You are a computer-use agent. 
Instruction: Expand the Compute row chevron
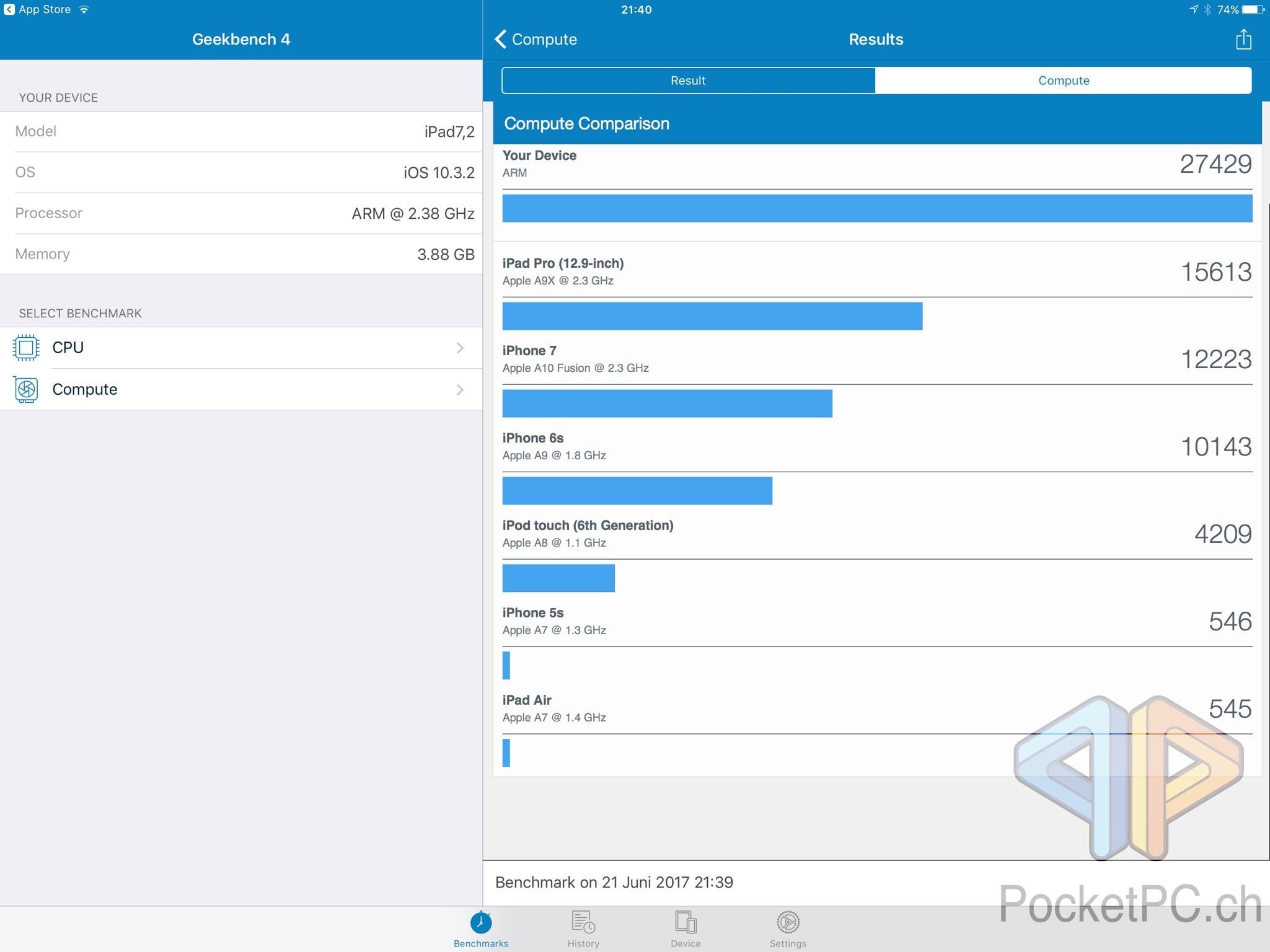(x=460, y=389)
